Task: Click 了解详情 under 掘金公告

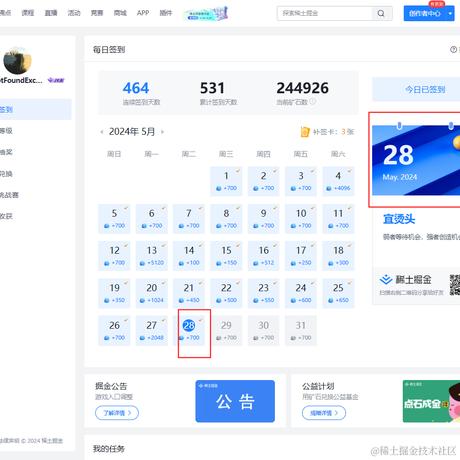Action: 117,413
